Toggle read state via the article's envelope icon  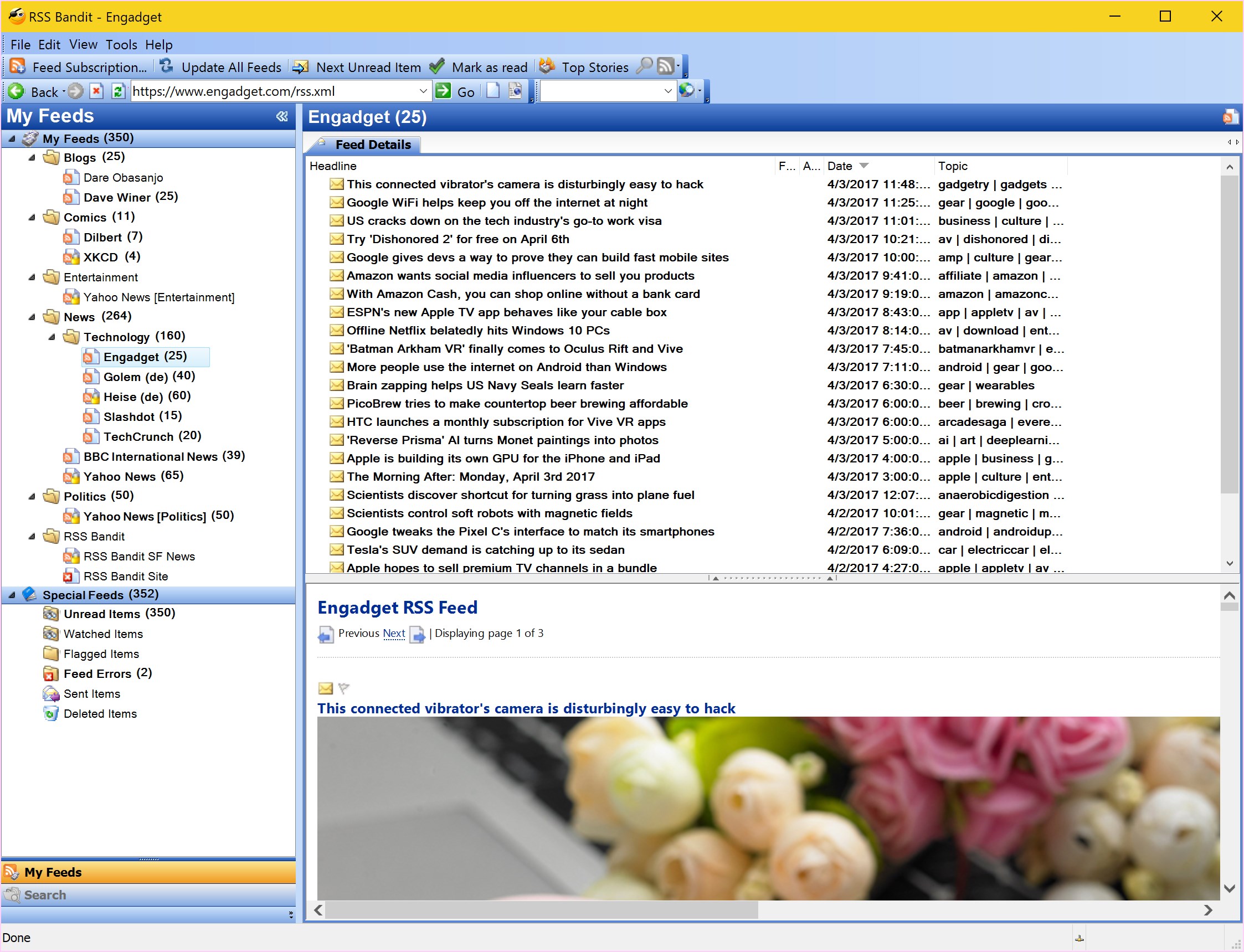click(x=326, y=688)
